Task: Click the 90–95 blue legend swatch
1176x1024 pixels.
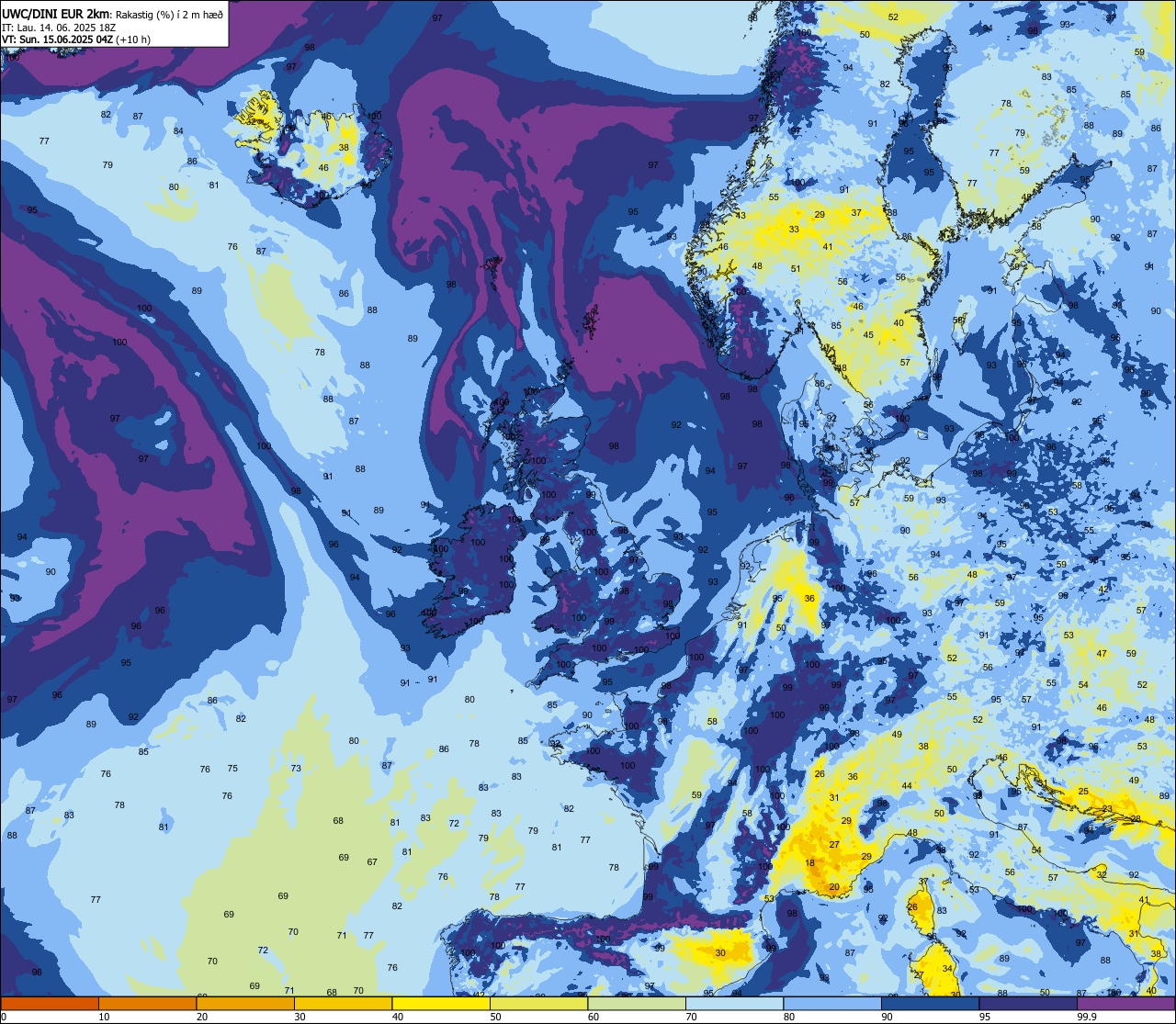Action: 930,1003
